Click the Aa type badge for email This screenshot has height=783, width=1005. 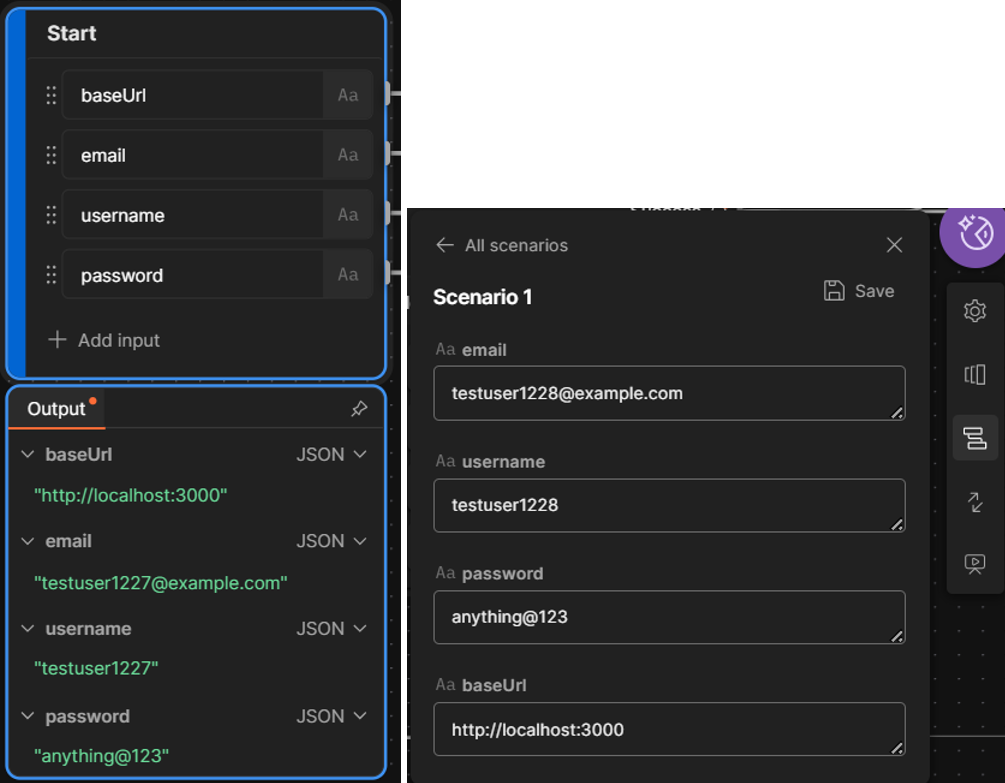coord(347,155)
